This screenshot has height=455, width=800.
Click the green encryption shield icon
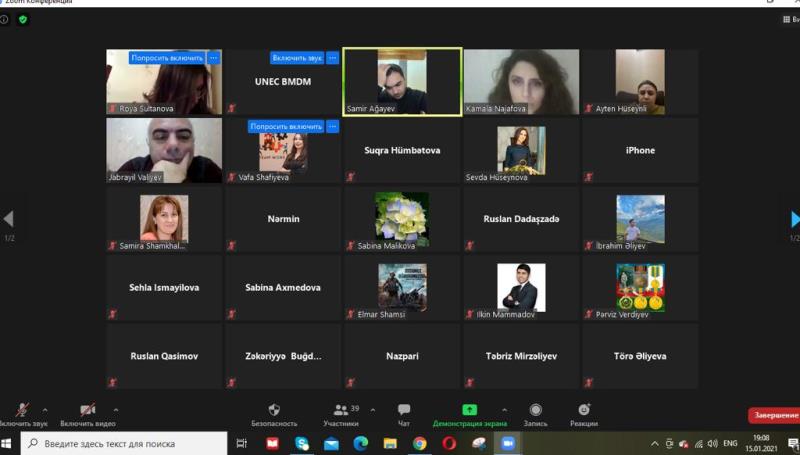pos(22,20)
